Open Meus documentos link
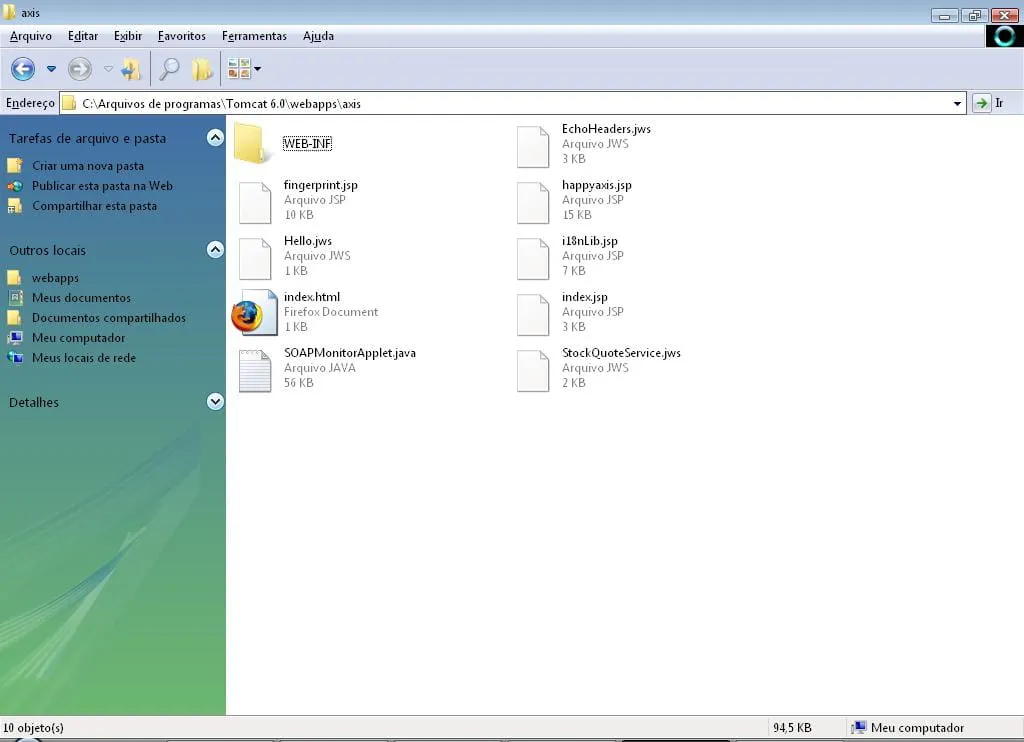The height and width of the screenshot is (742, 1024). click(81, 298)
